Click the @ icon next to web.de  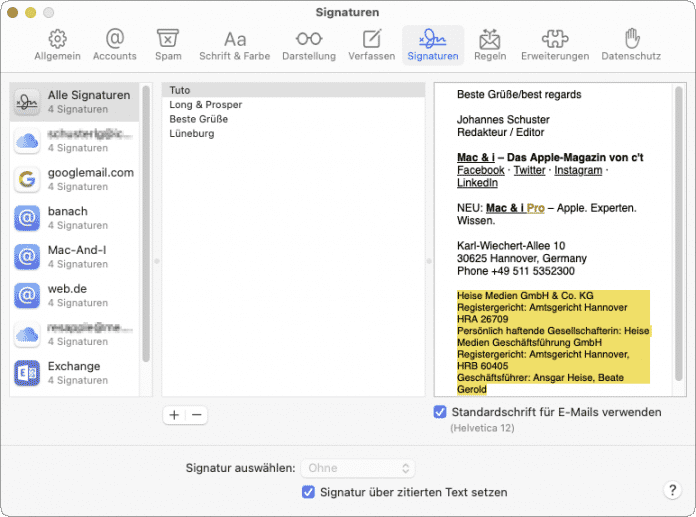click(27, 295)
